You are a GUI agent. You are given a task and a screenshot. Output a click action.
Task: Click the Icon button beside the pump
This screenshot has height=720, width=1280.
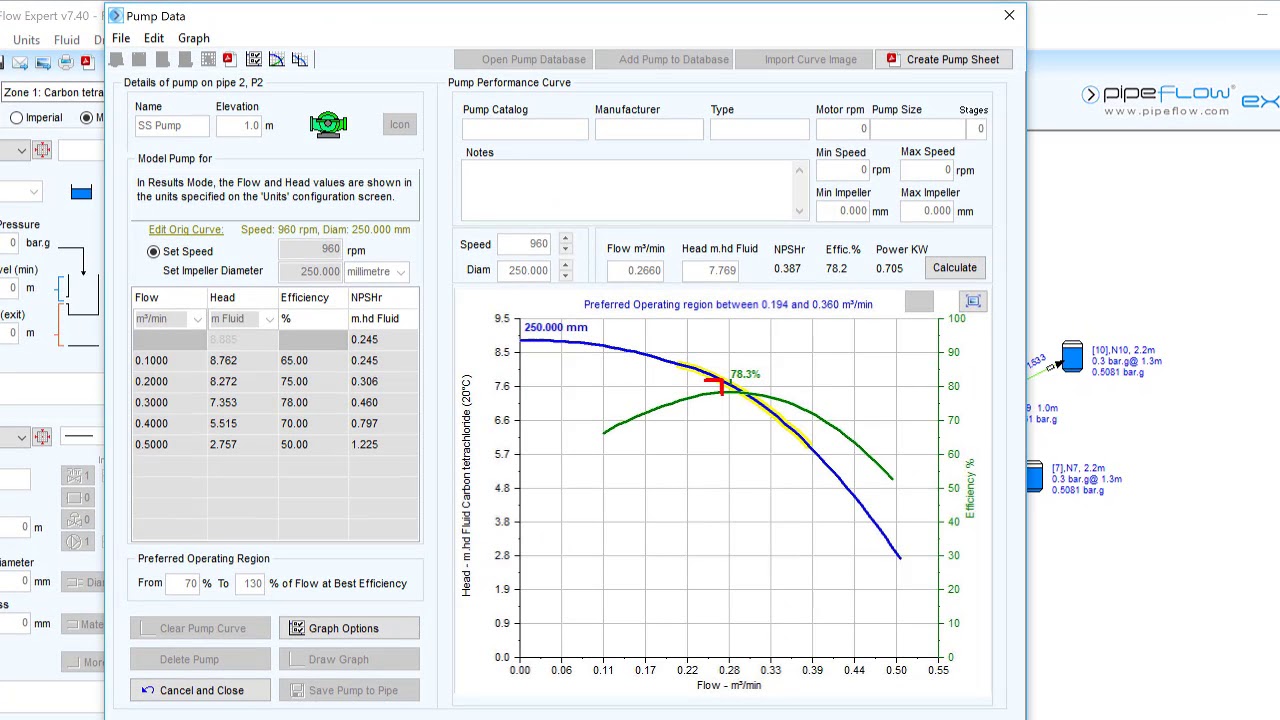coord(400,125)
